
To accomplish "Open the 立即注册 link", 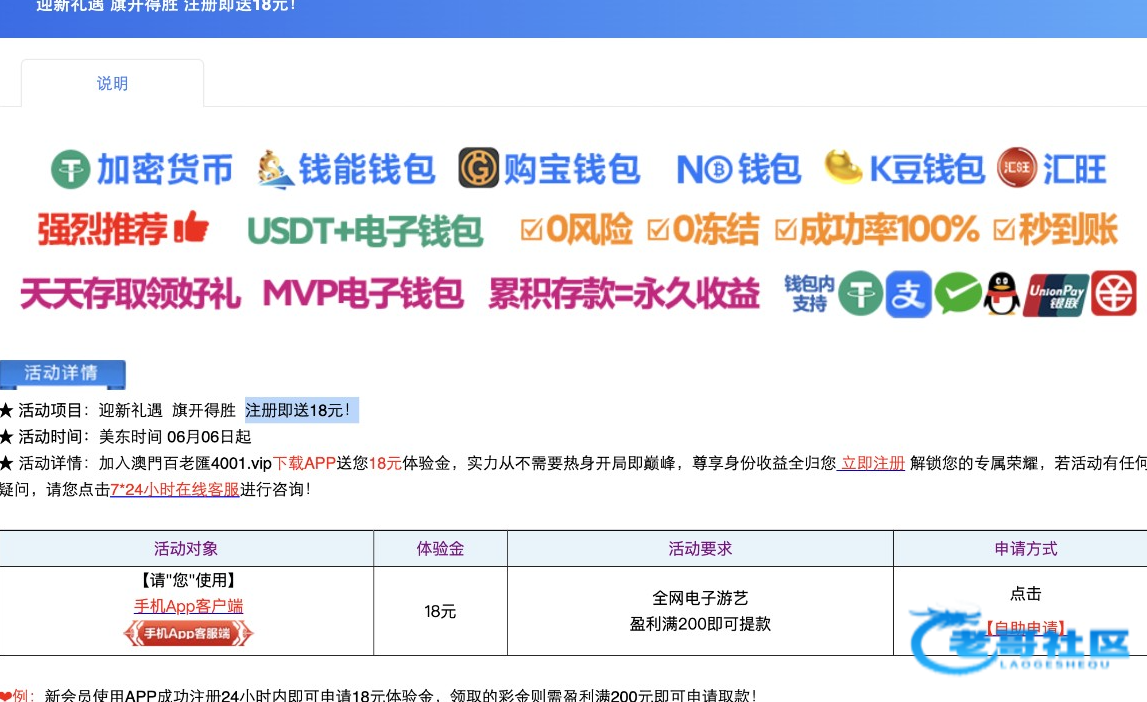I will 872,463.
